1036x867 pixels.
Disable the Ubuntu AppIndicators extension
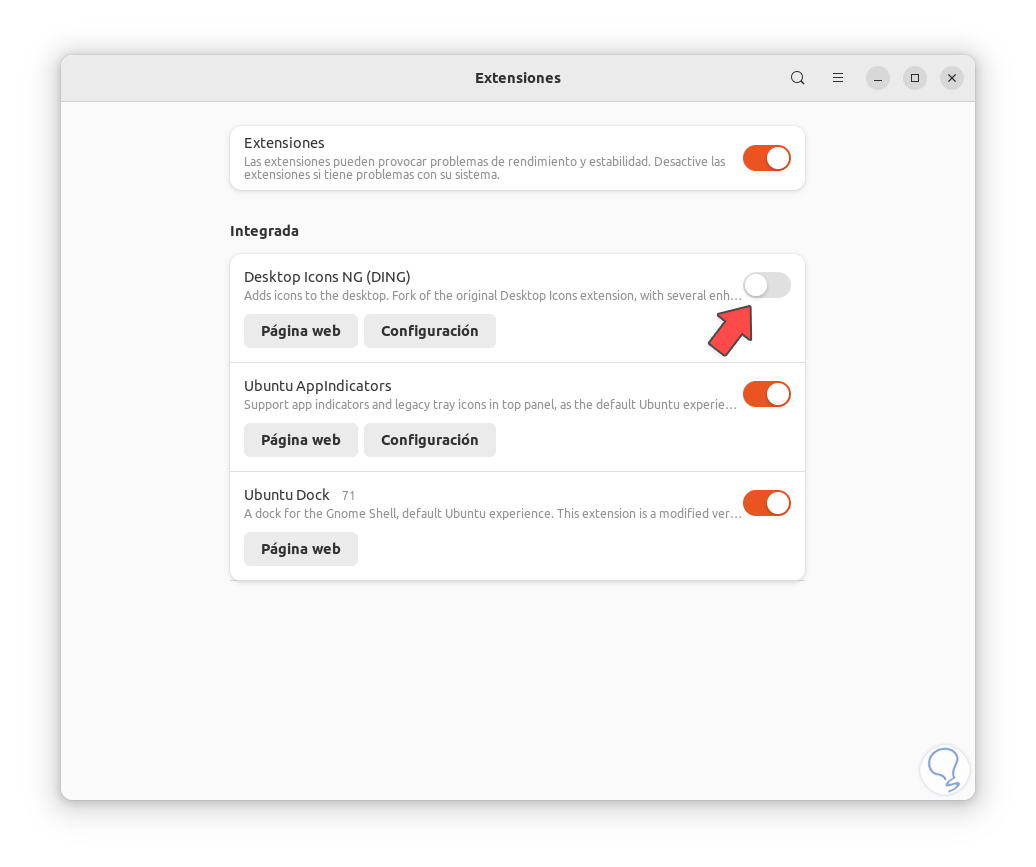click(x=766, y=394)
